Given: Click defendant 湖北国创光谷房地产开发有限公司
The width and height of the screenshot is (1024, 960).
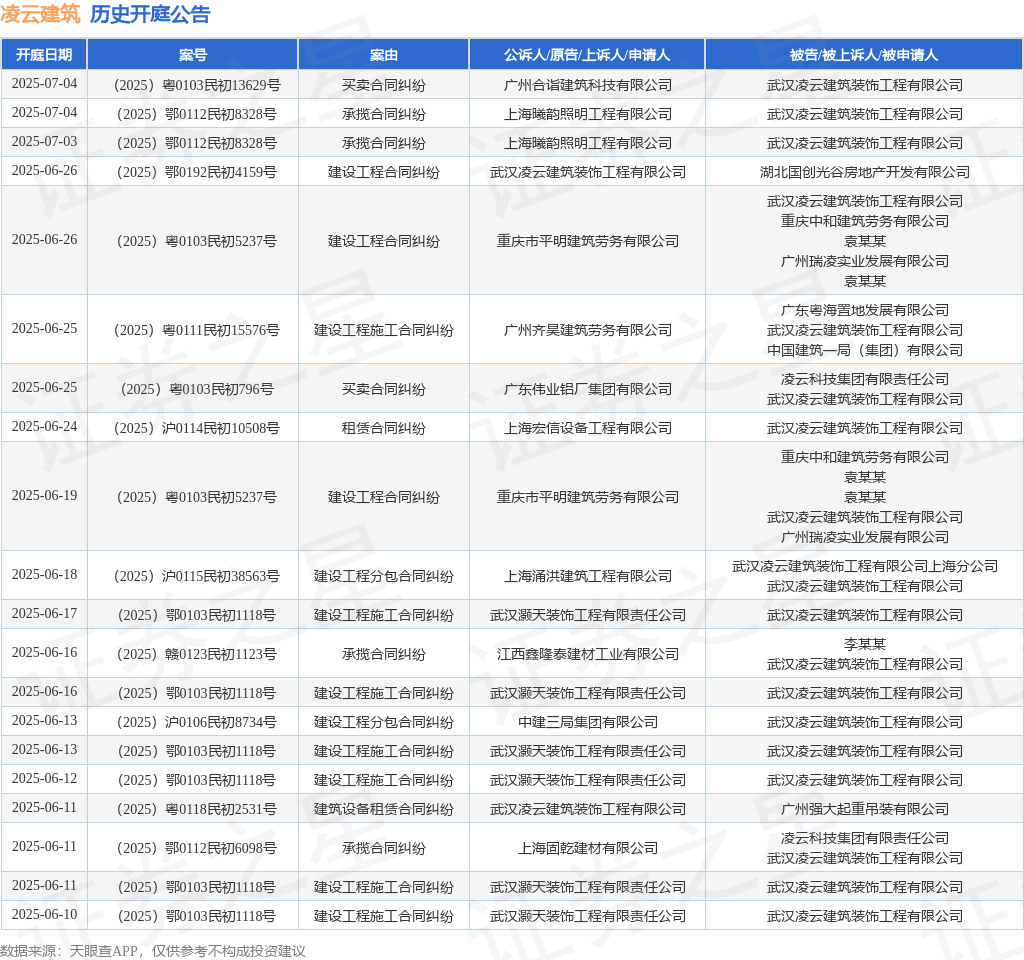Looking at the screenshot, I should coord(865,172).
